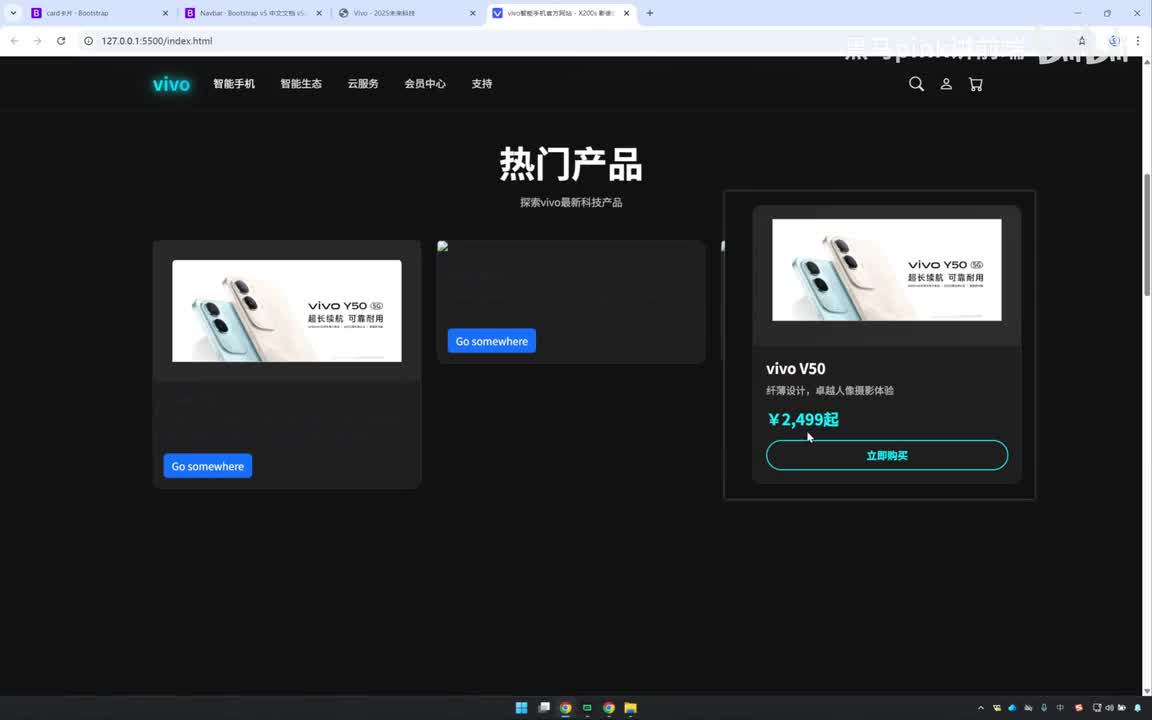Open Chrome three-dot menu

point(1137,41)
